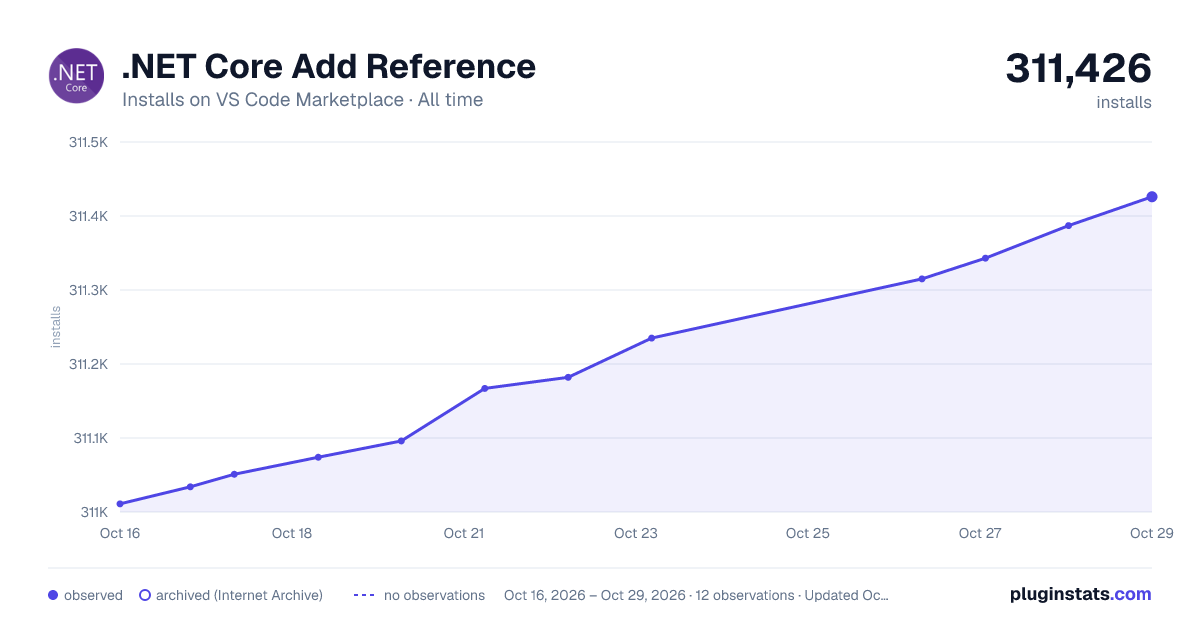Click the 'observed' legend dot
This screenshot has width=1200, height=630.
53,595
